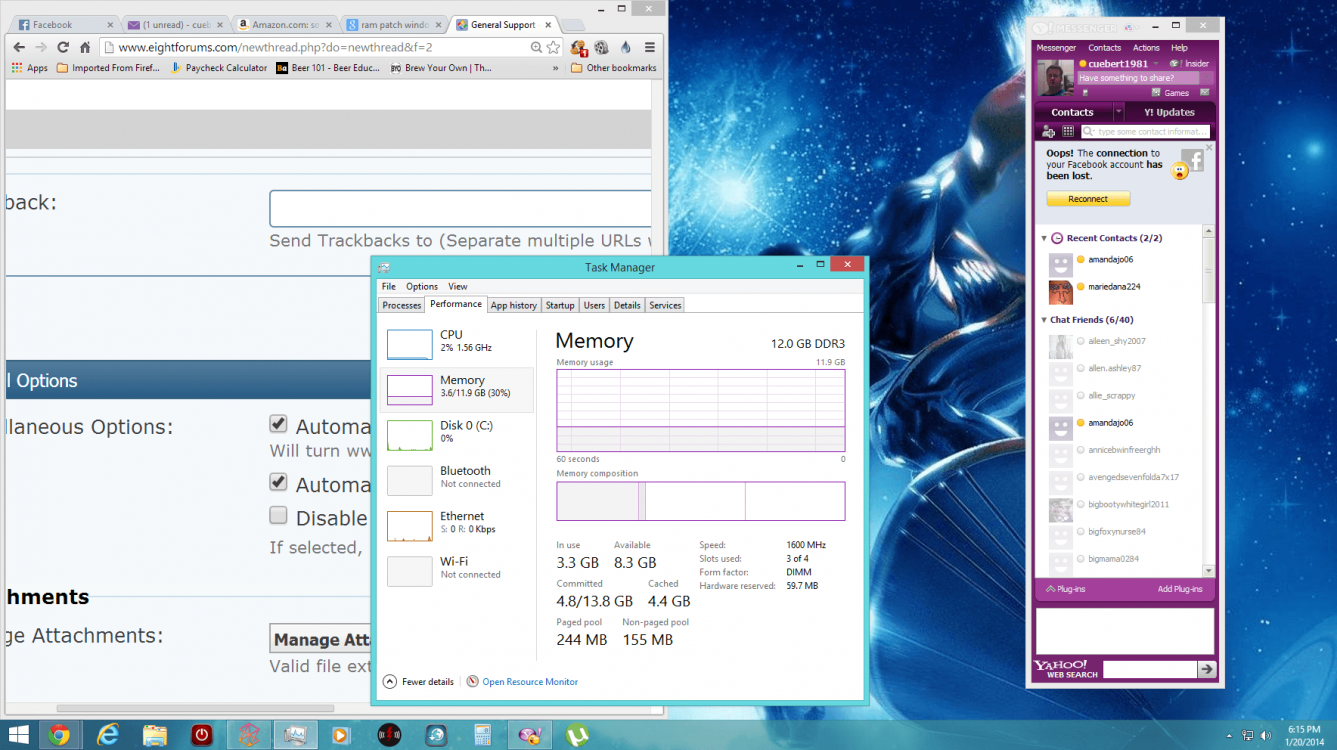Collapse Task Manager with Fewer details
This screenshot has width=1337, height=750.
point(419,682)
